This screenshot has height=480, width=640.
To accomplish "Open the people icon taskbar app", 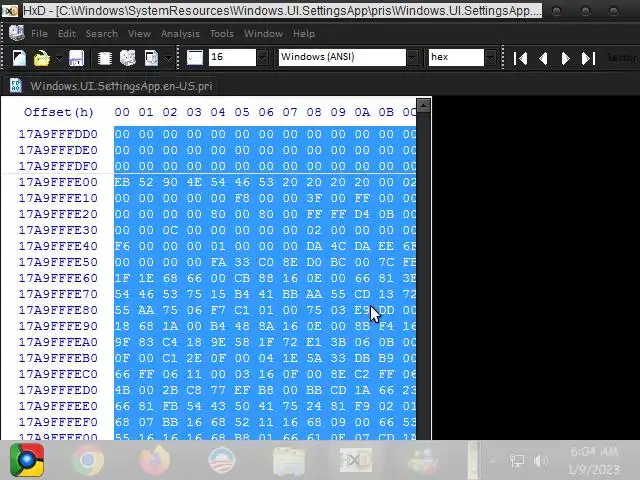I will pyautogui.click(x=423, y=461).
